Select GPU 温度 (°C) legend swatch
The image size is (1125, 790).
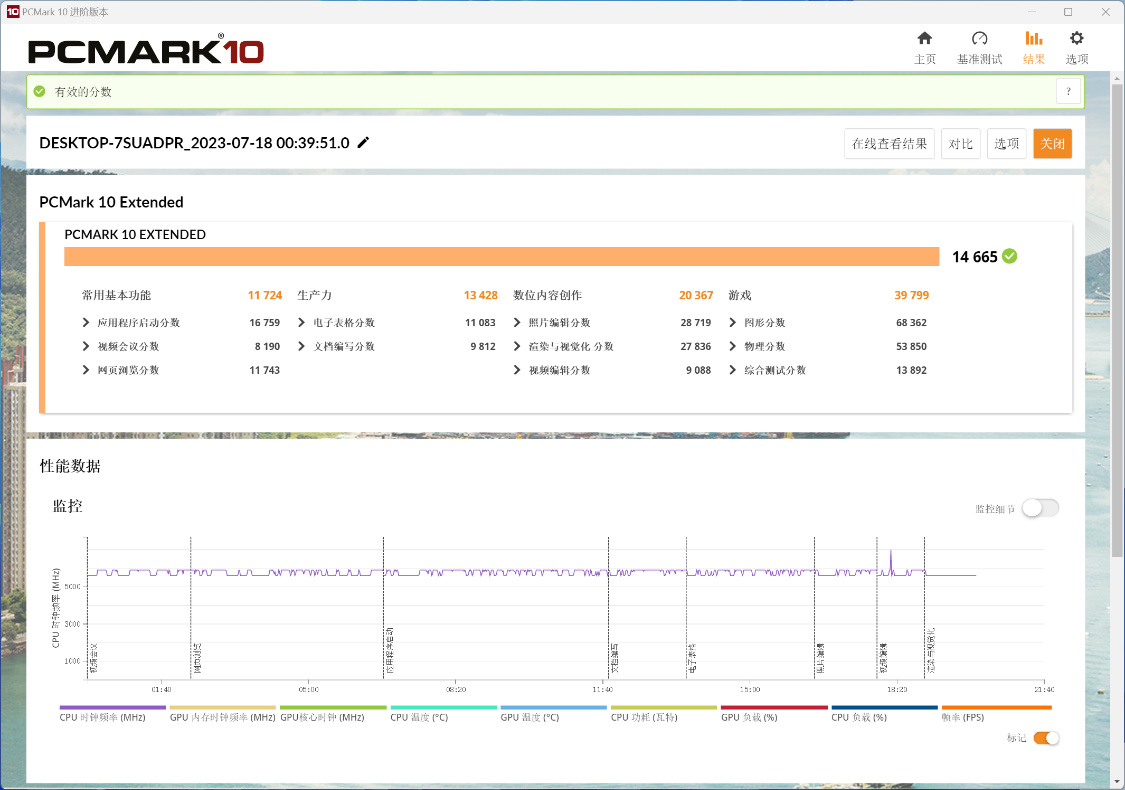coord(554,707)
